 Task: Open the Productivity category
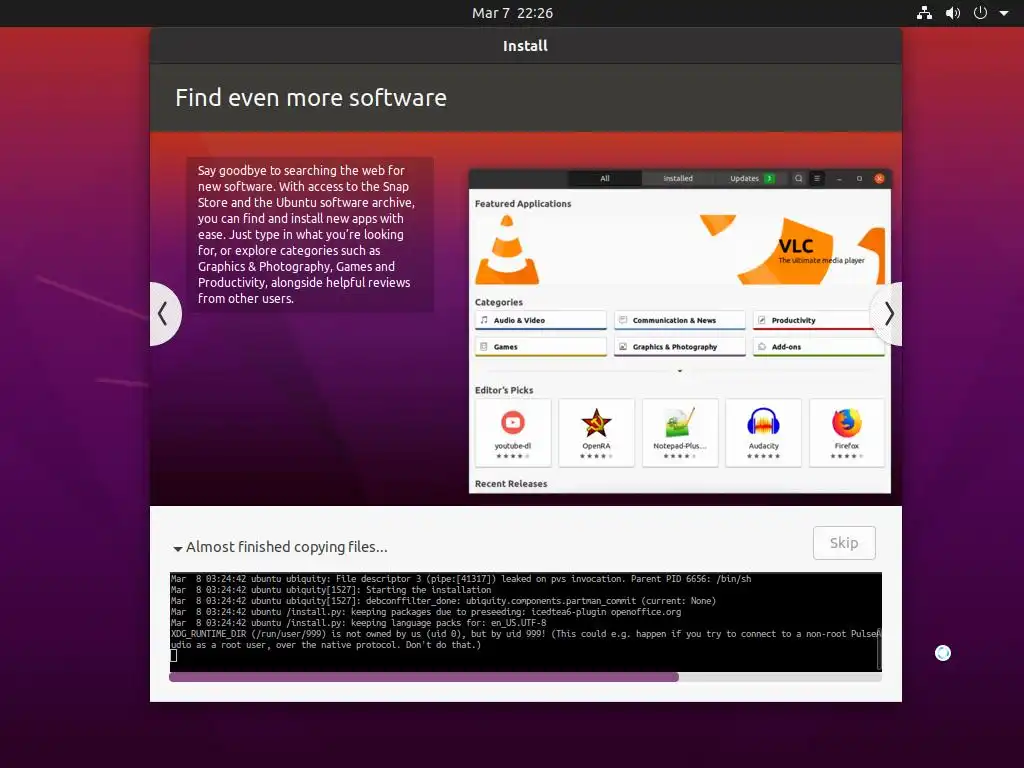click(819, 320)
